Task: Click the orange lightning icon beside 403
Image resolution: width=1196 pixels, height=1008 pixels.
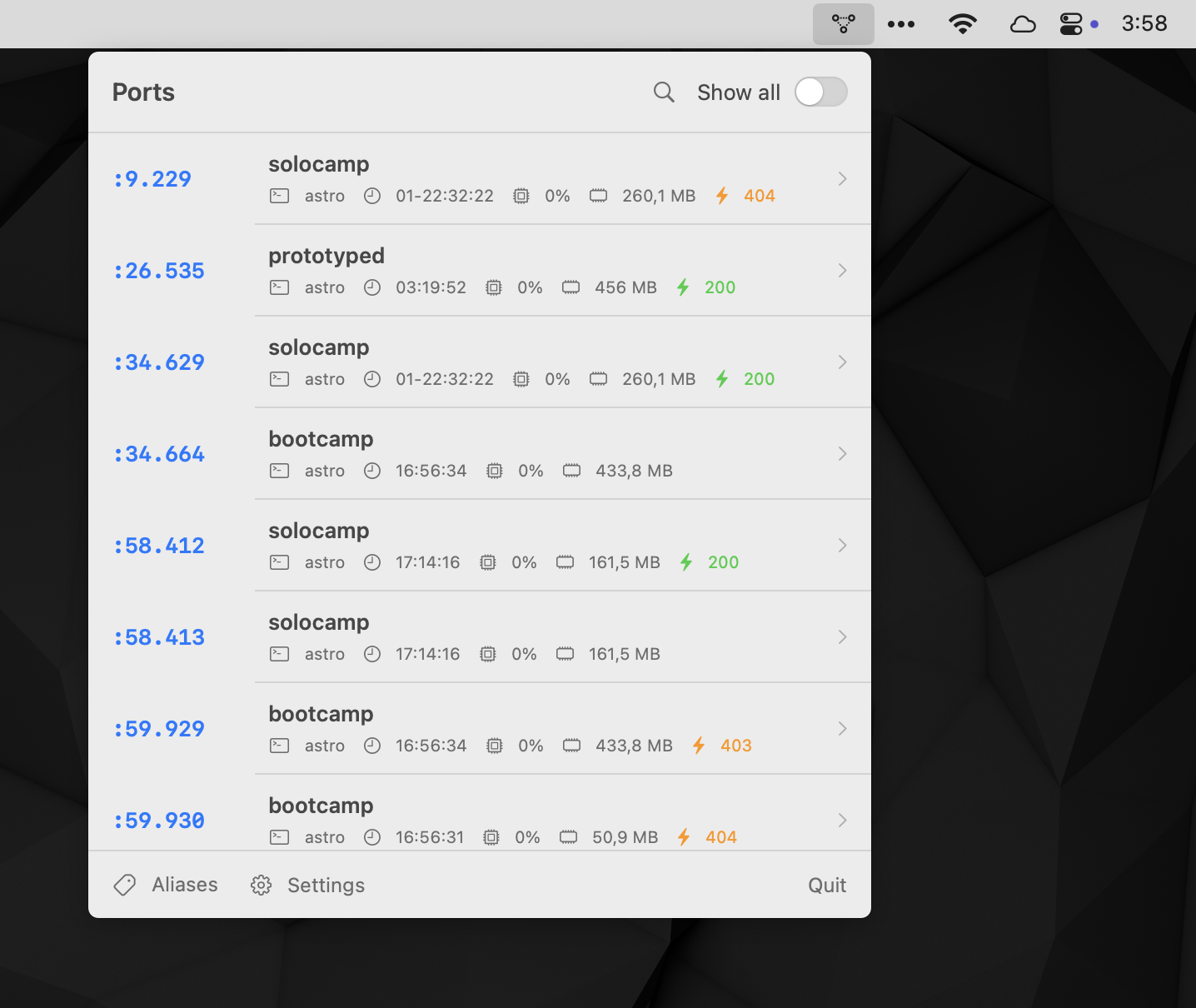Action: (699, 746)
